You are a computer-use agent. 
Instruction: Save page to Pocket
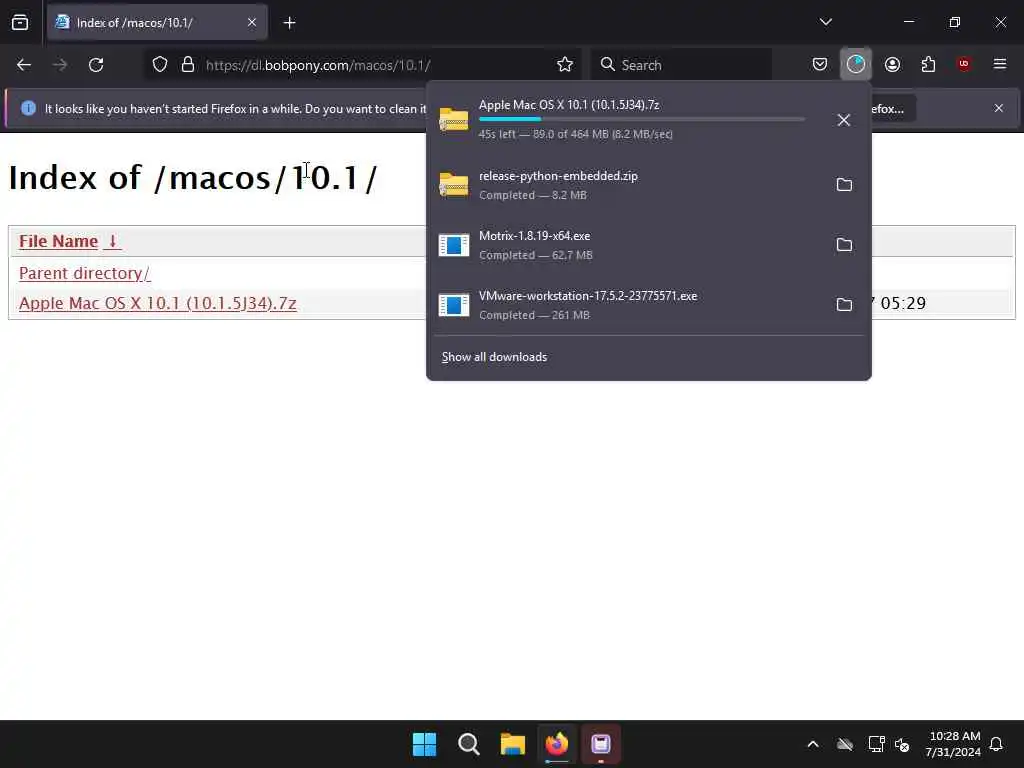click(x=820, y=64)
